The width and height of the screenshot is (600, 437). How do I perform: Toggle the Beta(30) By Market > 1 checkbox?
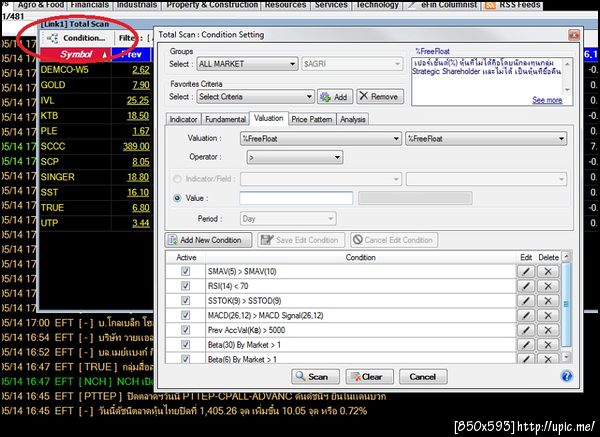click(x=186, y=345)
